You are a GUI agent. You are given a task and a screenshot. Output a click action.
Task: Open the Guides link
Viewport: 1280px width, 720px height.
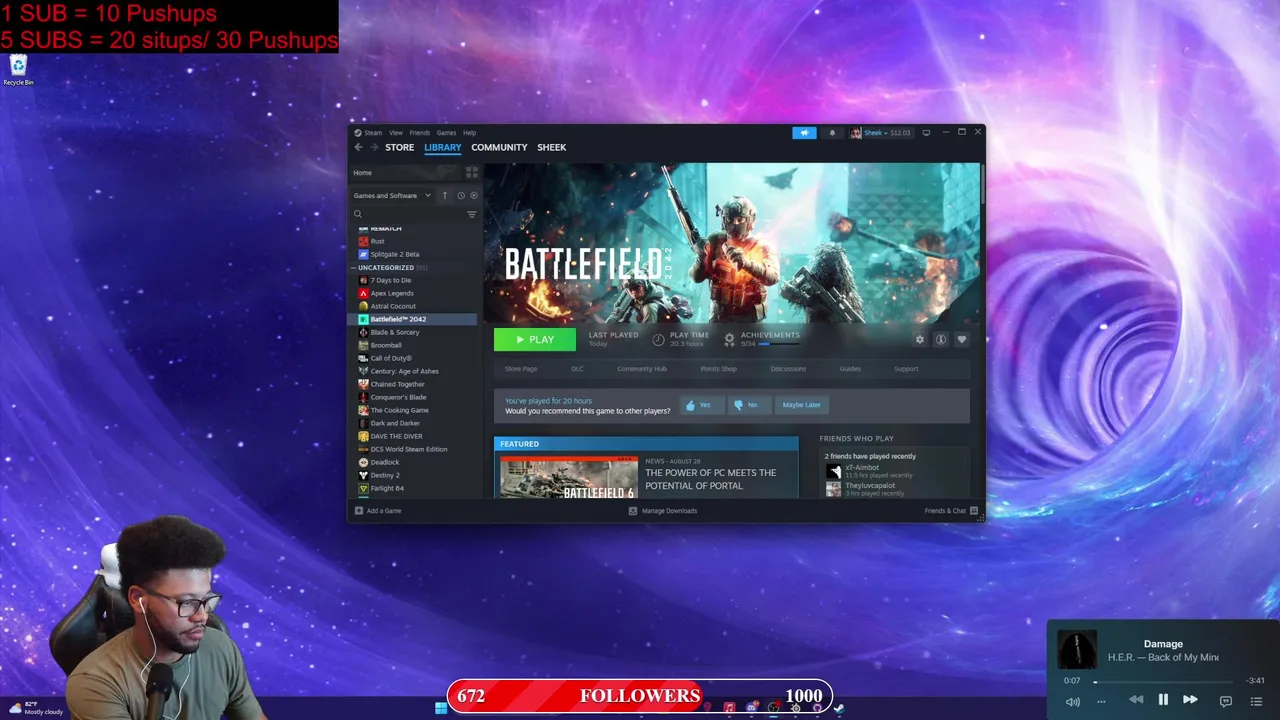pos(850,369)
